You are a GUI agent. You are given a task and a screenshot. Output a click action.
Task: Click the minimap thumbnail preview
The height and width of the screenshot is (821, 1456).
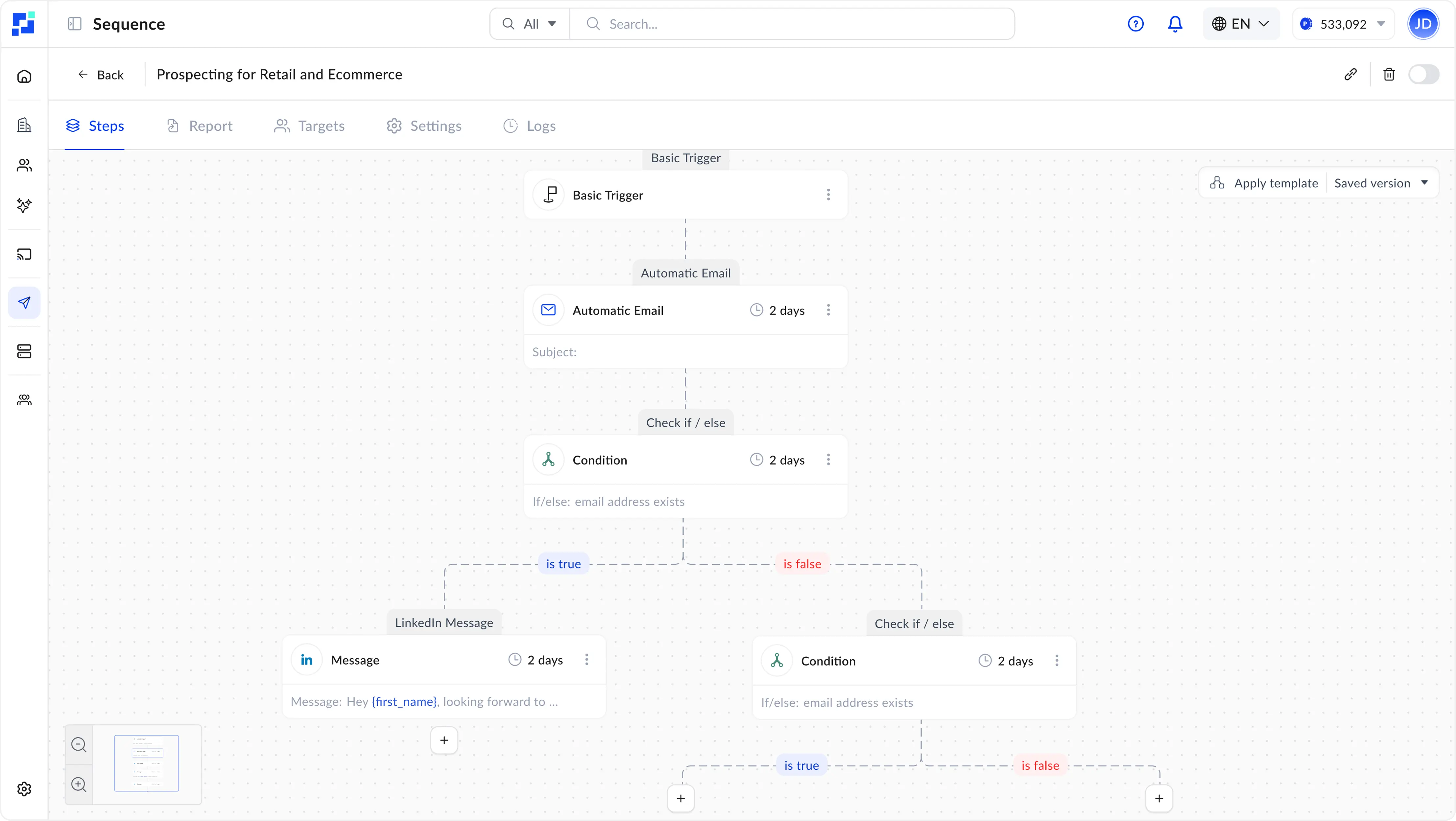[146, 763]
